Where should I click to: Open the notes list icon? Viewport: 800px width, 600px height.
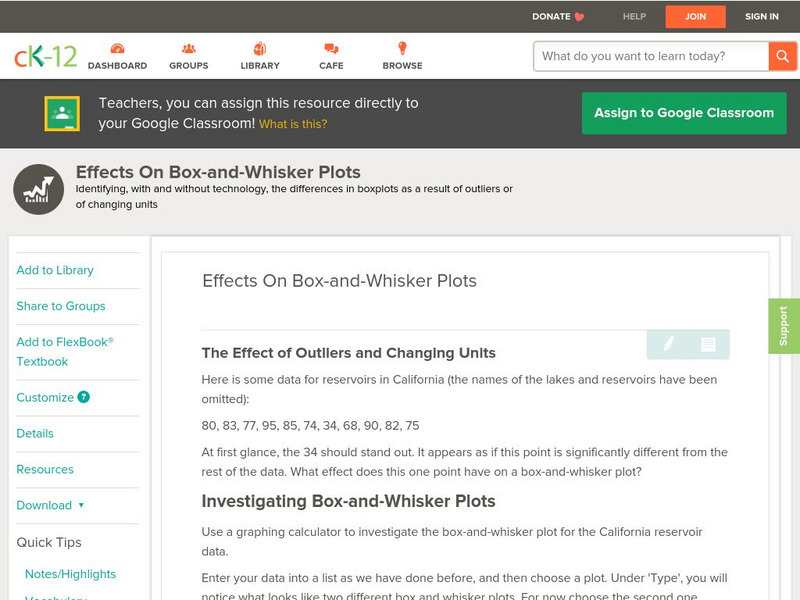pyautogui.click(x=708, y=344)
